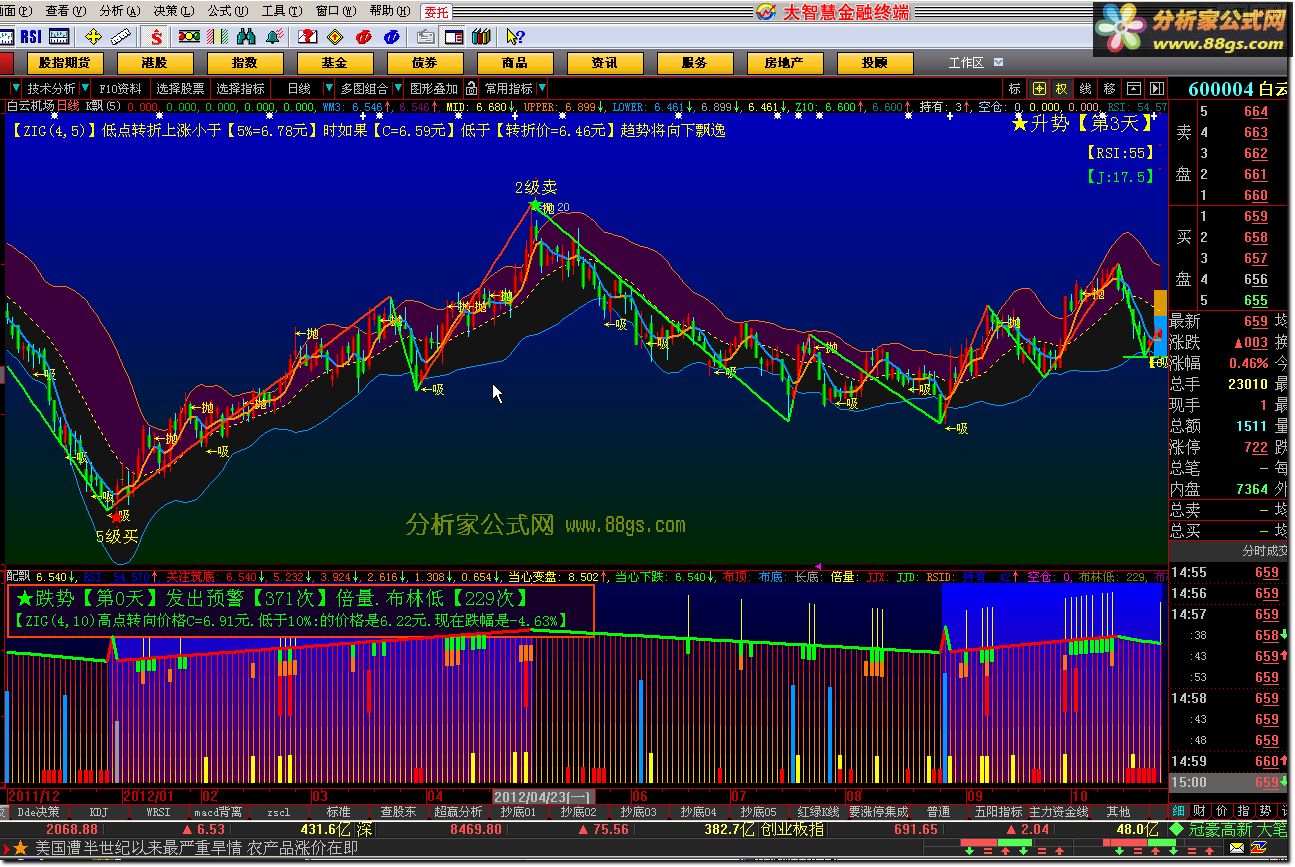The image size is (1295, 867).
Task: Click the 股指期货 market button
Action: [x=64, y=63]
